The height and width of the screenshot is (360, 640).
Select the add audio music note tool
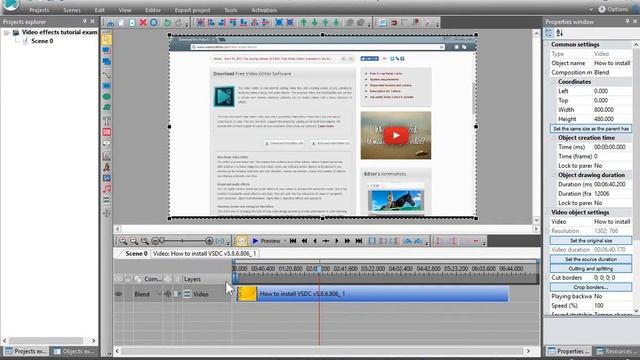point(107,189)
